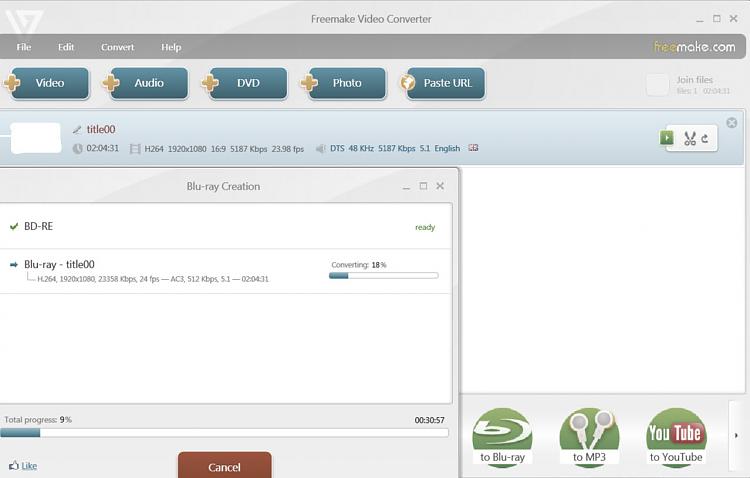
Task: Minimize the Blu-ray Creation dialog
Action: tap(406, 187)
